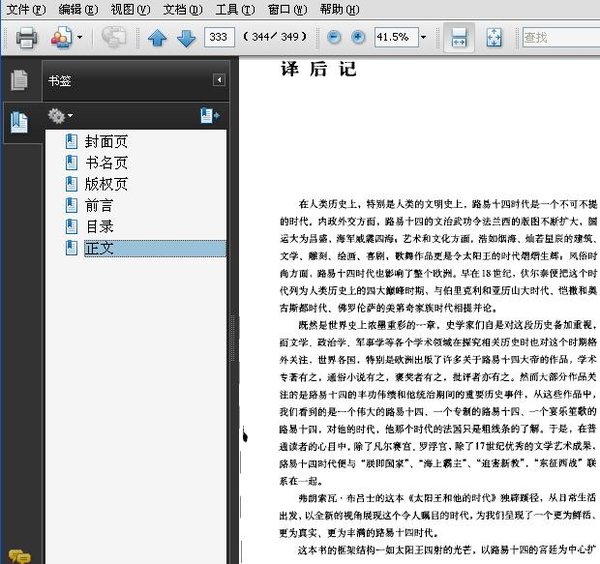Open the comments panel icon at bottom-left

[18, 555]
